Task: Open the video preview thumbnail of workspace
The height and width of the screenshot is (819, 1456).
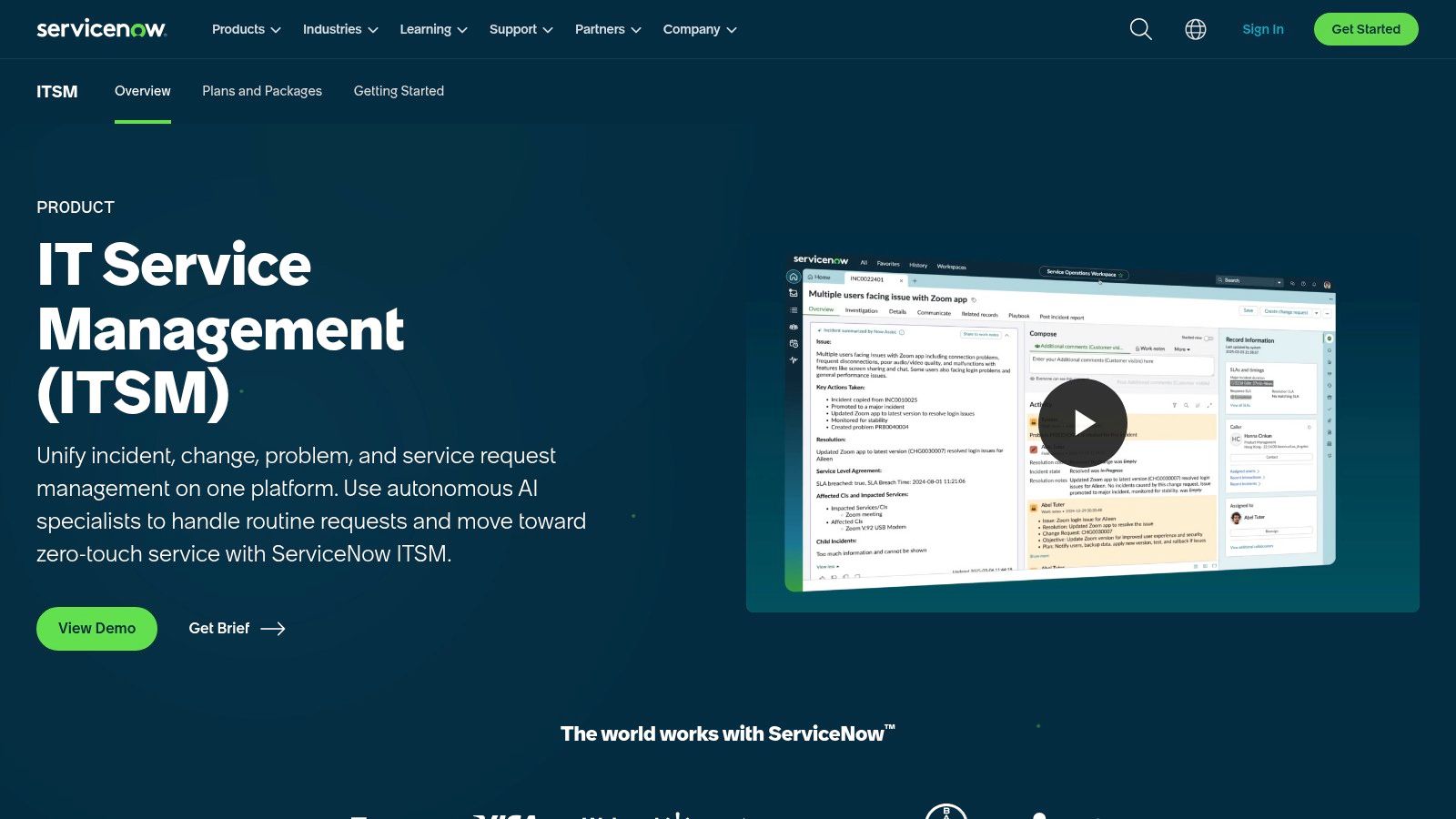Action: click(x=1083, y=422)
